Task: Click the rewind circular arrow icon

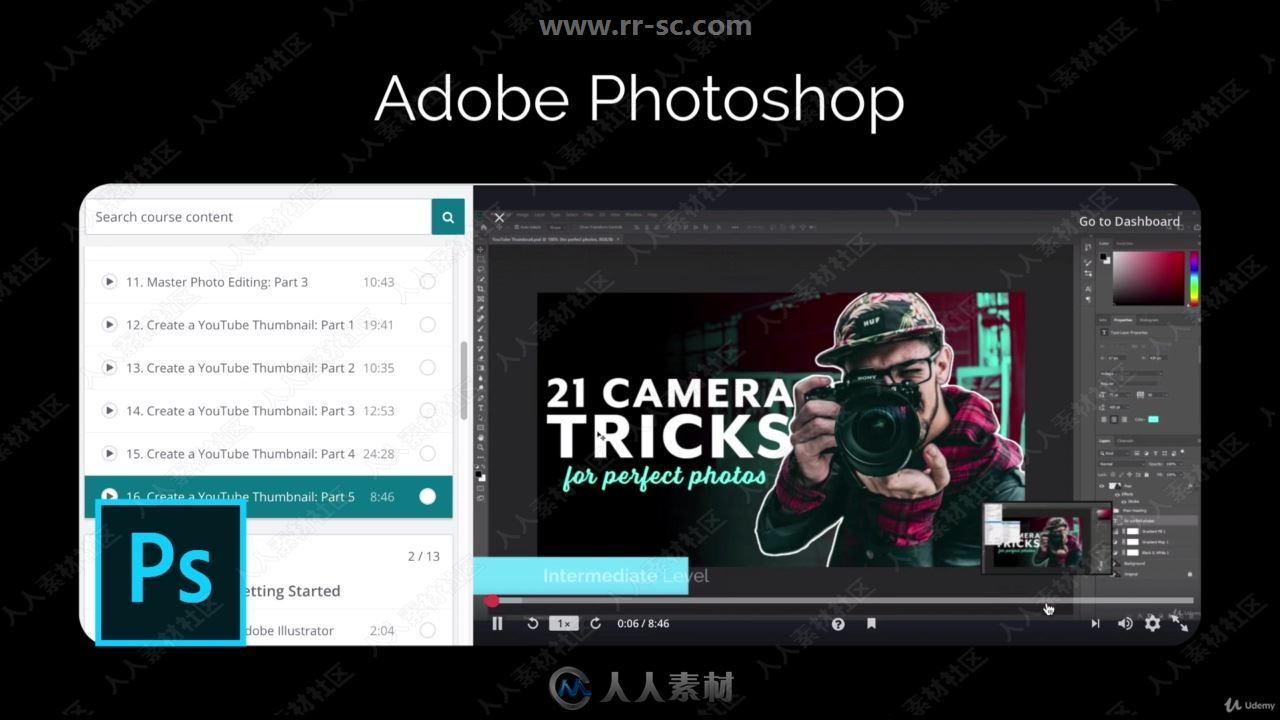Action: [532, 623]
